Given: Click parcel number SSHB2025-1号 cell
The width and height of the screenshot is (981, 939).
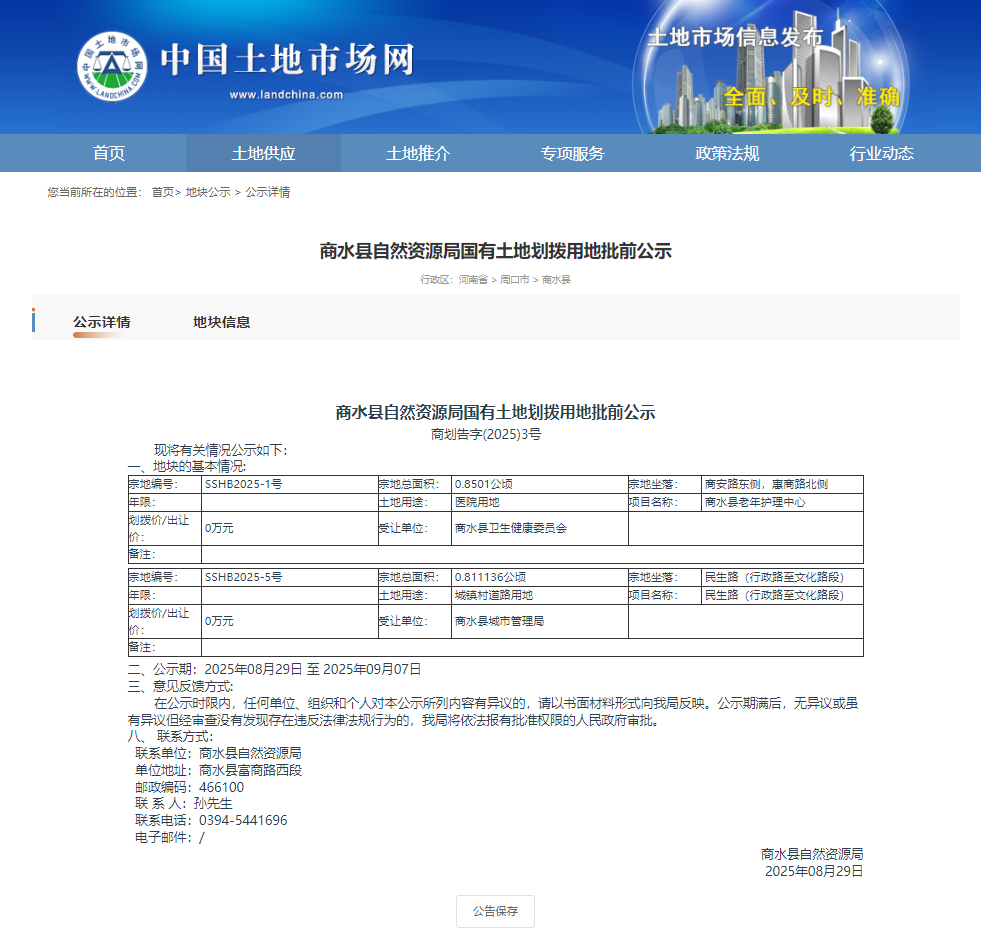Looking at the screenshot, I should (x=243, y=484).
